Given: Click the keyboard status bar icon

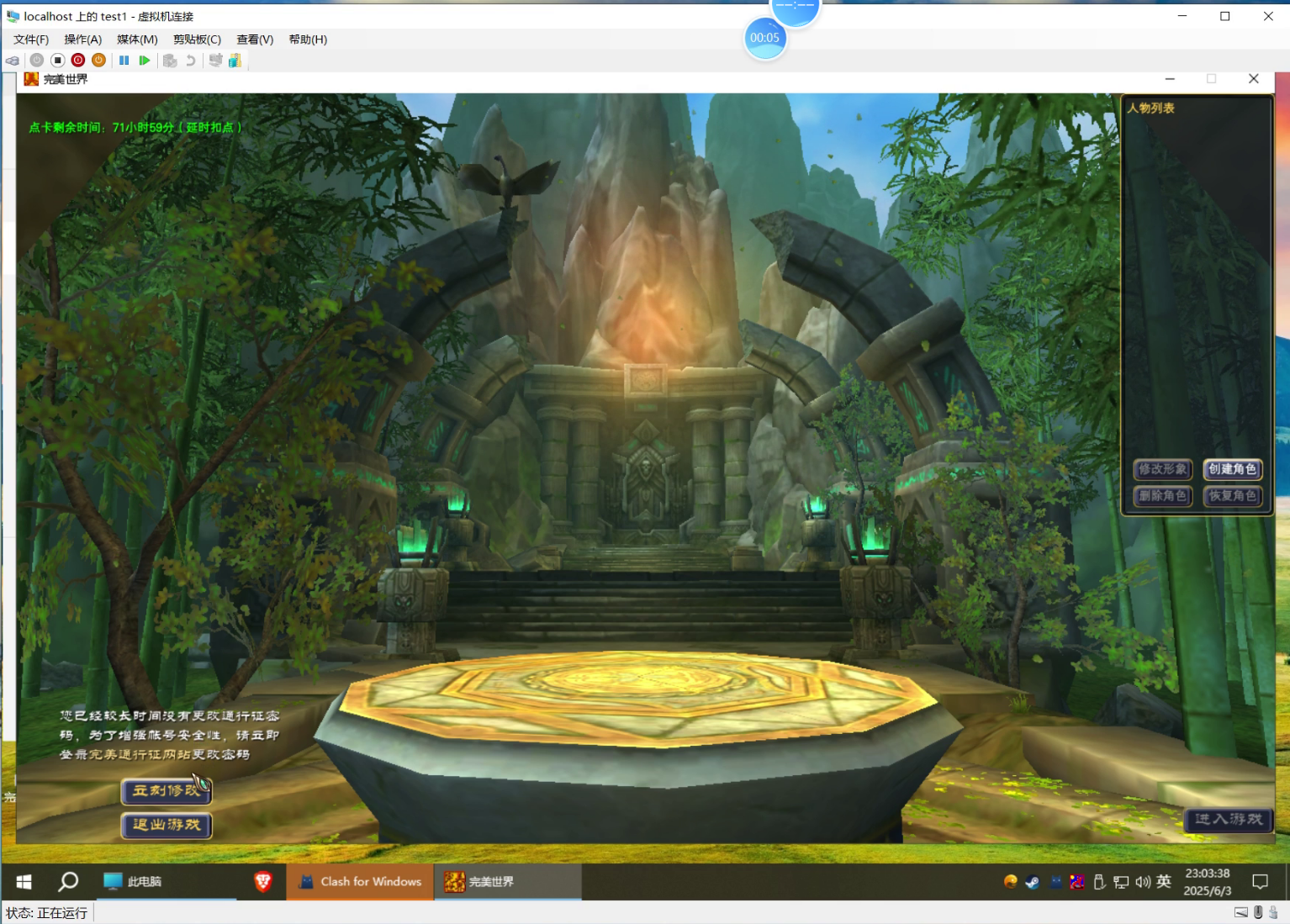Looking at the screenshot, I should coord(1241,912).
